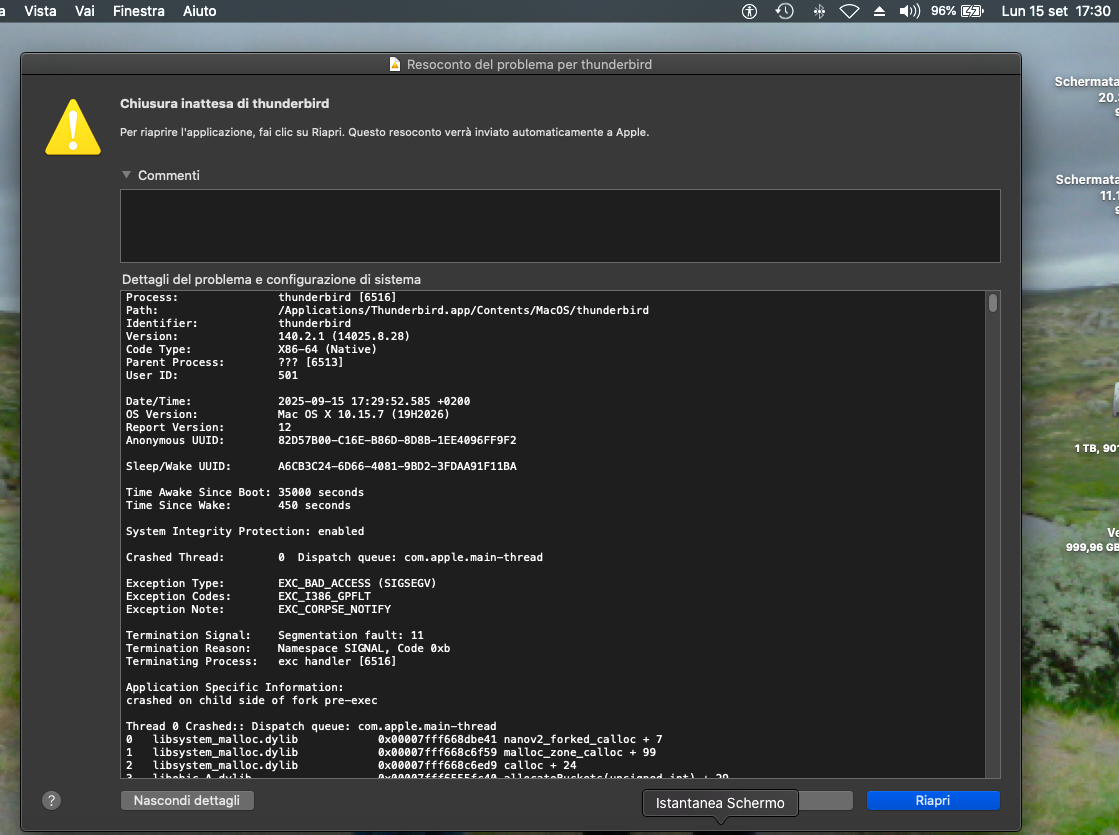Open the volume control icon
The height and width of the screenshot is (835, 1119).
[909, 11]
